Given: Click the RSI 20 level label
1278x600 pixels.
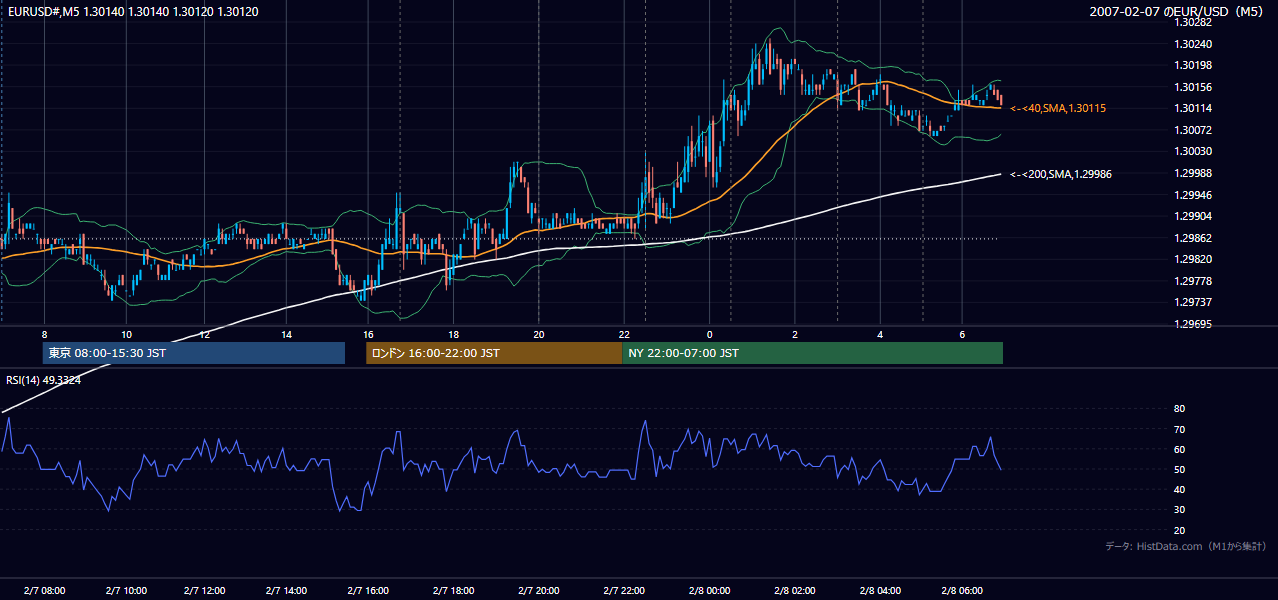Looking at the screenshot, I should pyautogui.click(x=1179, y=530).
